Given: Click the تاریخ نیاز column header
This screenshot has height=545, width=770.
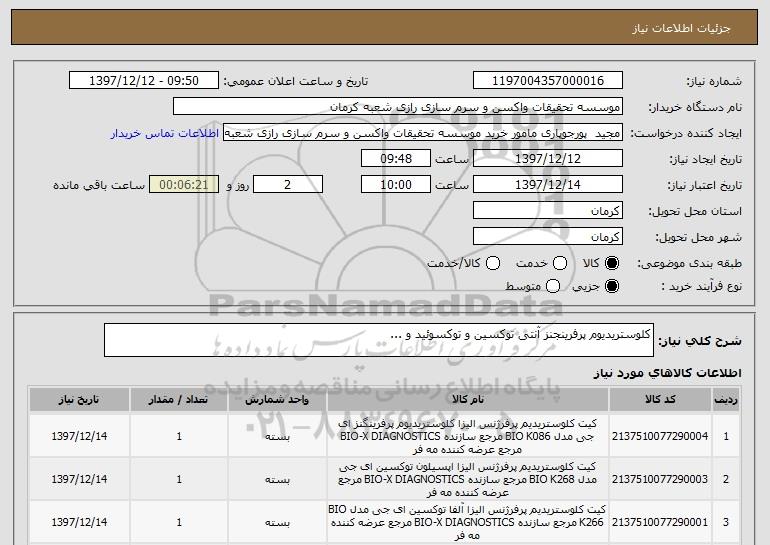Looking at the screenshot, I should click(79, 400).
